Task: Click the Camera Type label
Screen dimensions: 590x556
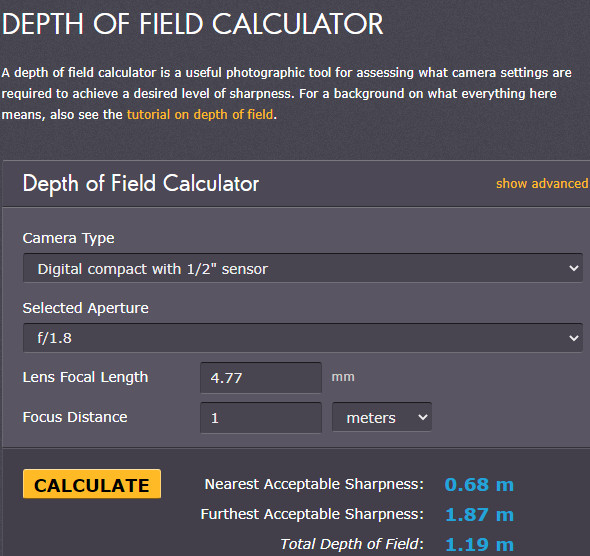Action: click(x=68, y=239)
